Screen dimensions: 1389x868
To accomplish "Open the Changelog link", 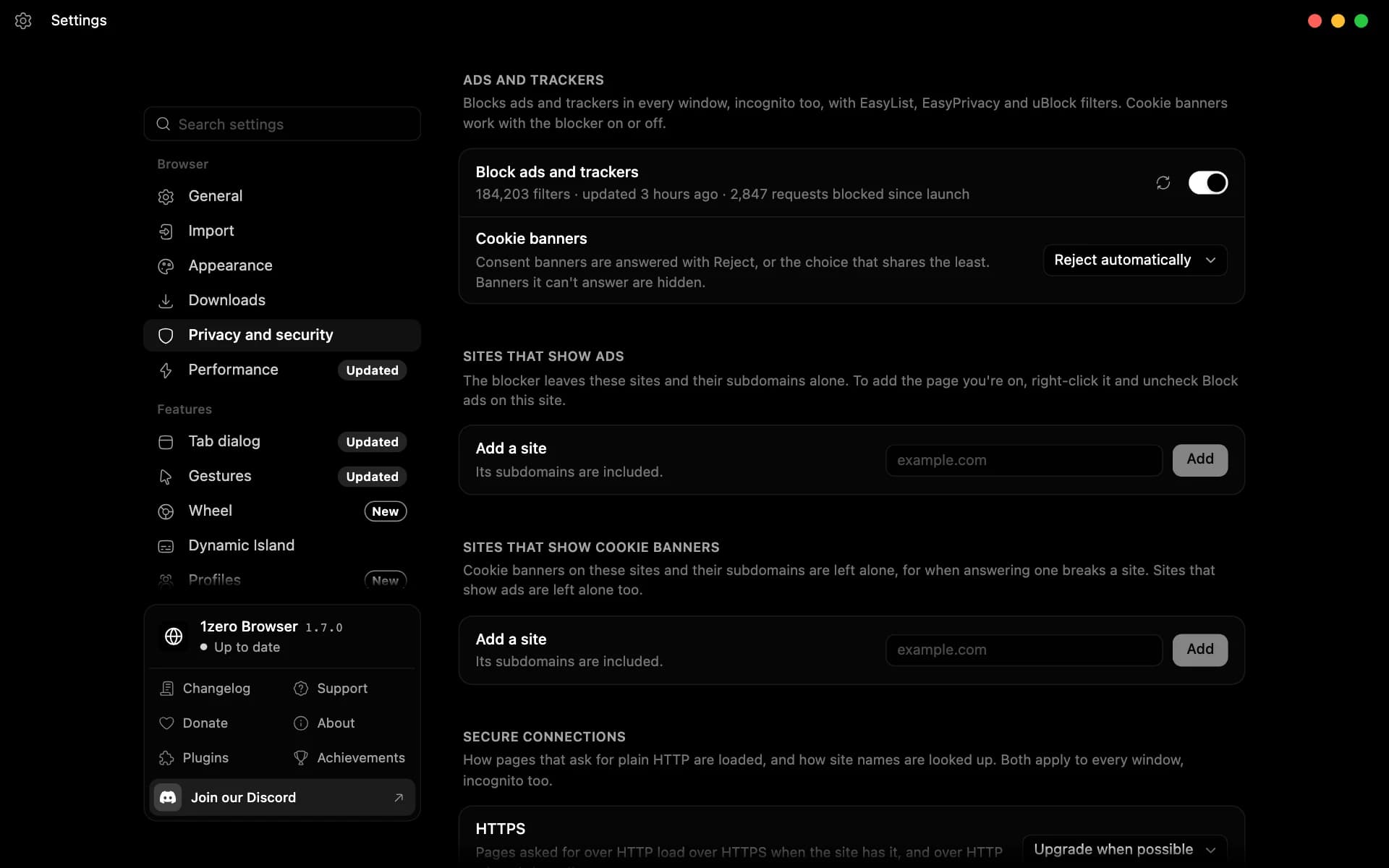I will click(205, 689).
